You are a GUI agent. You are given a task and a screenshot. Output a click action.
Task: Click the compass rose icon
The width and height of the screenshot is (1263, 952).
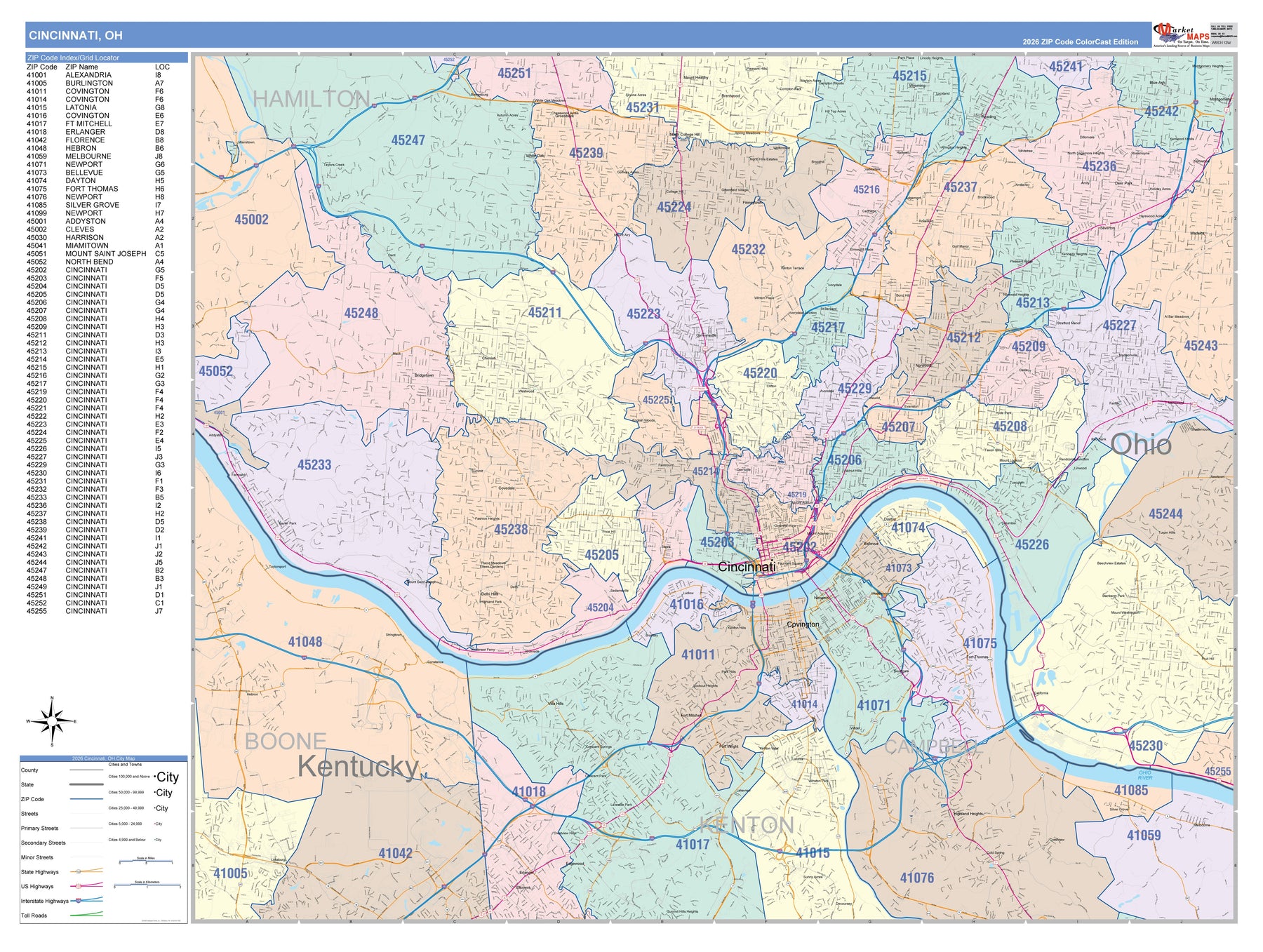[x=52, y=720]
